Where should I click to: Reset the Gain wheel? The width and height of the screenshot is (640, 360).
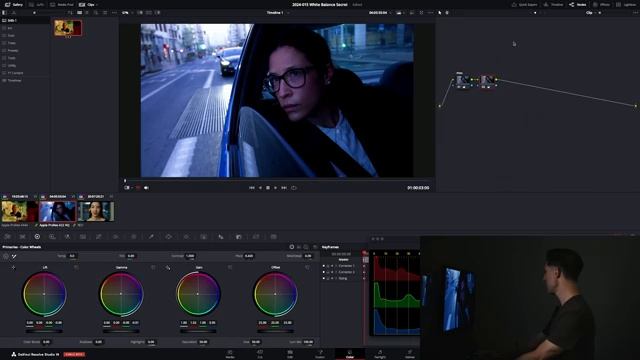click(230, 267)
